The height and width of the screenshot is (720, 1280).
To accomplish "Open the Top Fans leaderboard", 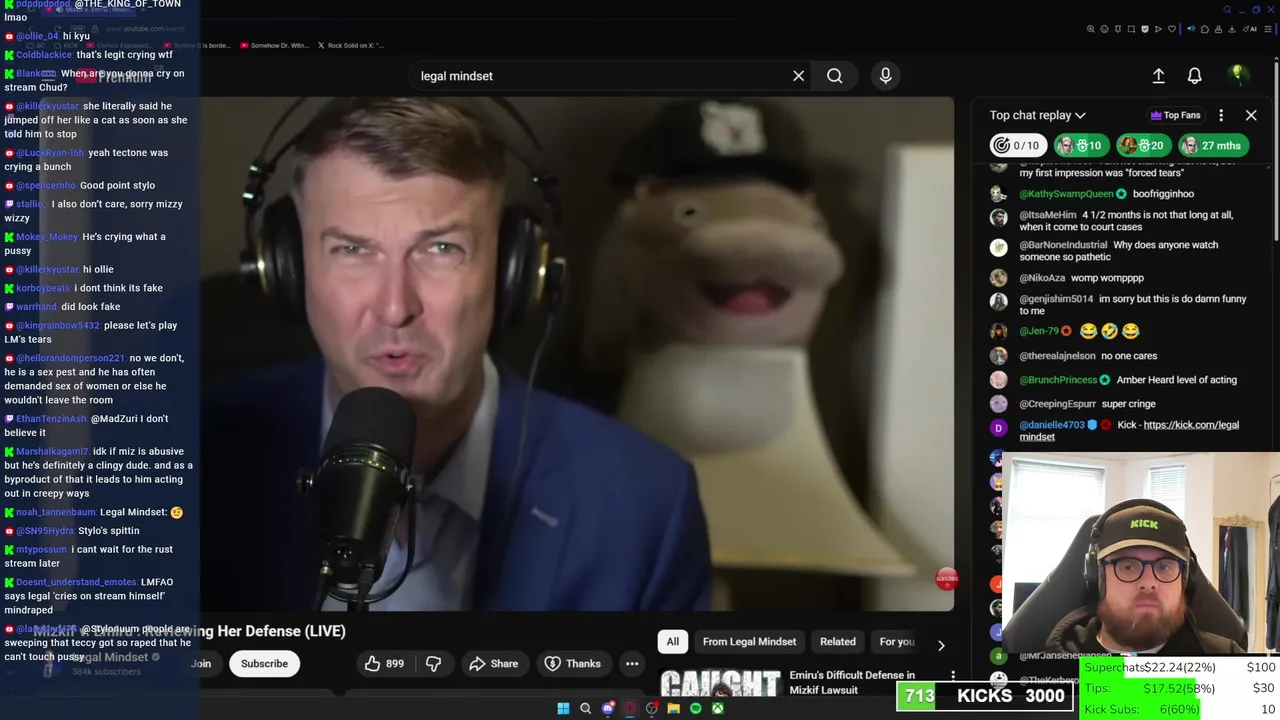I will point(1175,115).
